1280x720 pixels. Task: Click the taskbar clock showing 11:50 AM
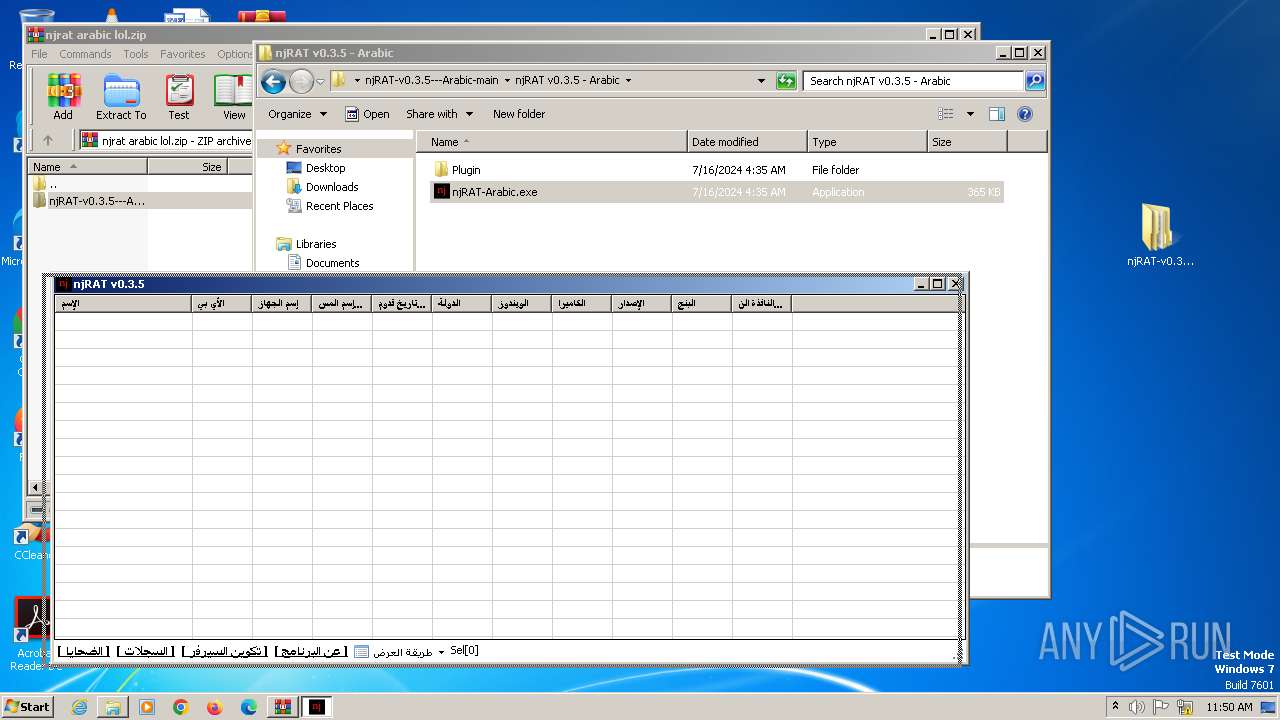tap(1229, 707)
